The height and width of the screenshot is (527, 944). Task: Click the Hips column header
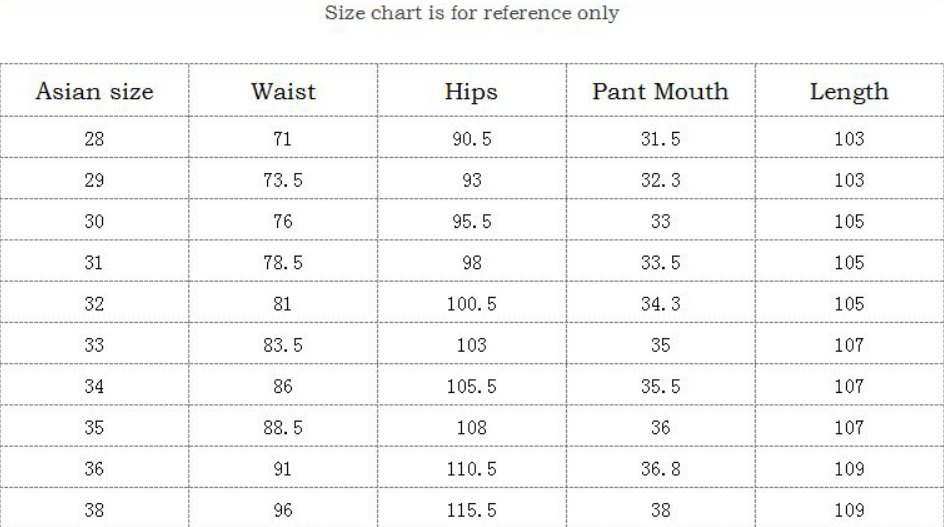[471, 92]
